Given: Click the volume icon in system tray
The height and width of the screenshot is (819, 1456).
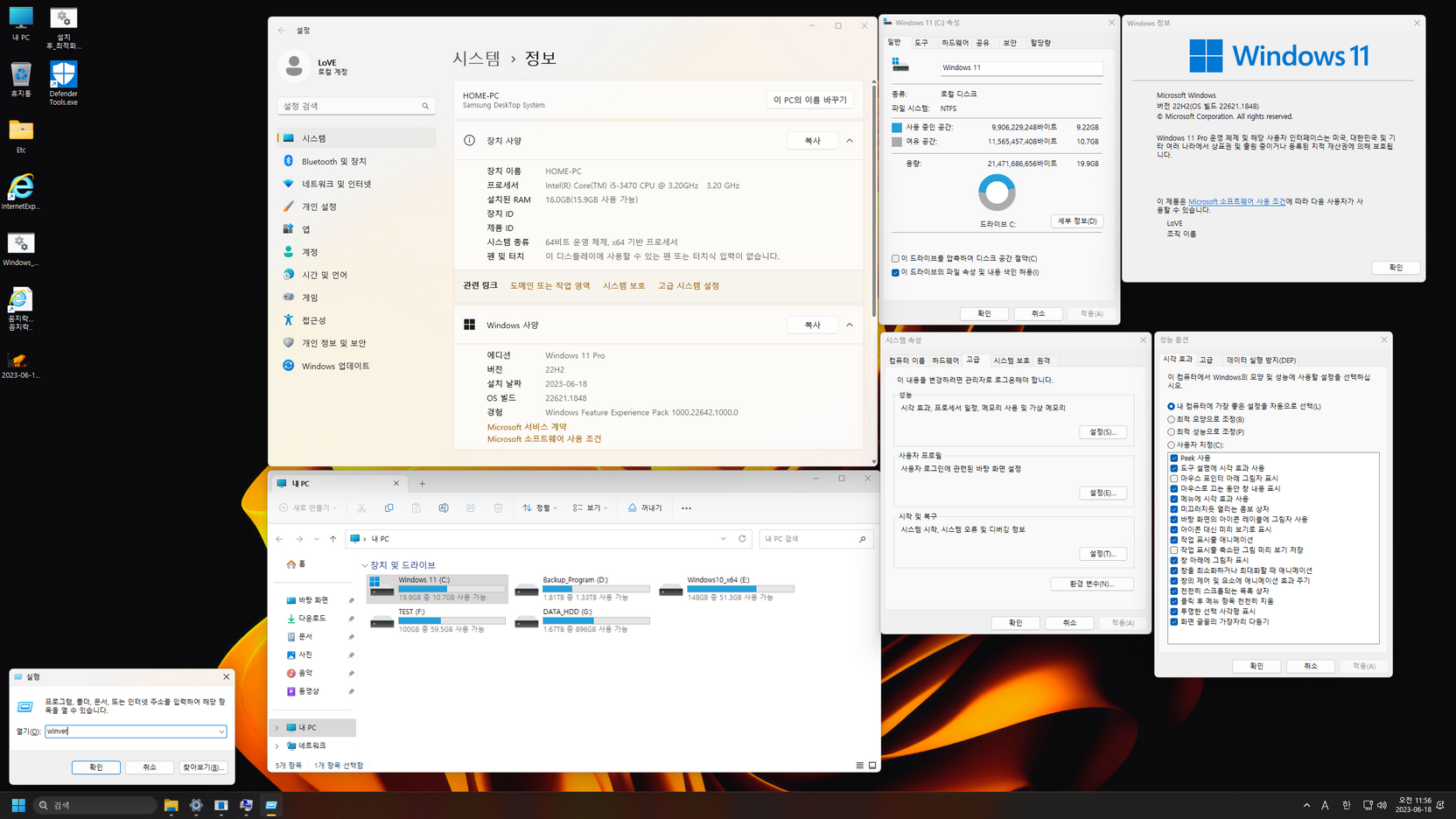Looking at the screenshot, I should pyautogui.click(x=1382, y=805).
